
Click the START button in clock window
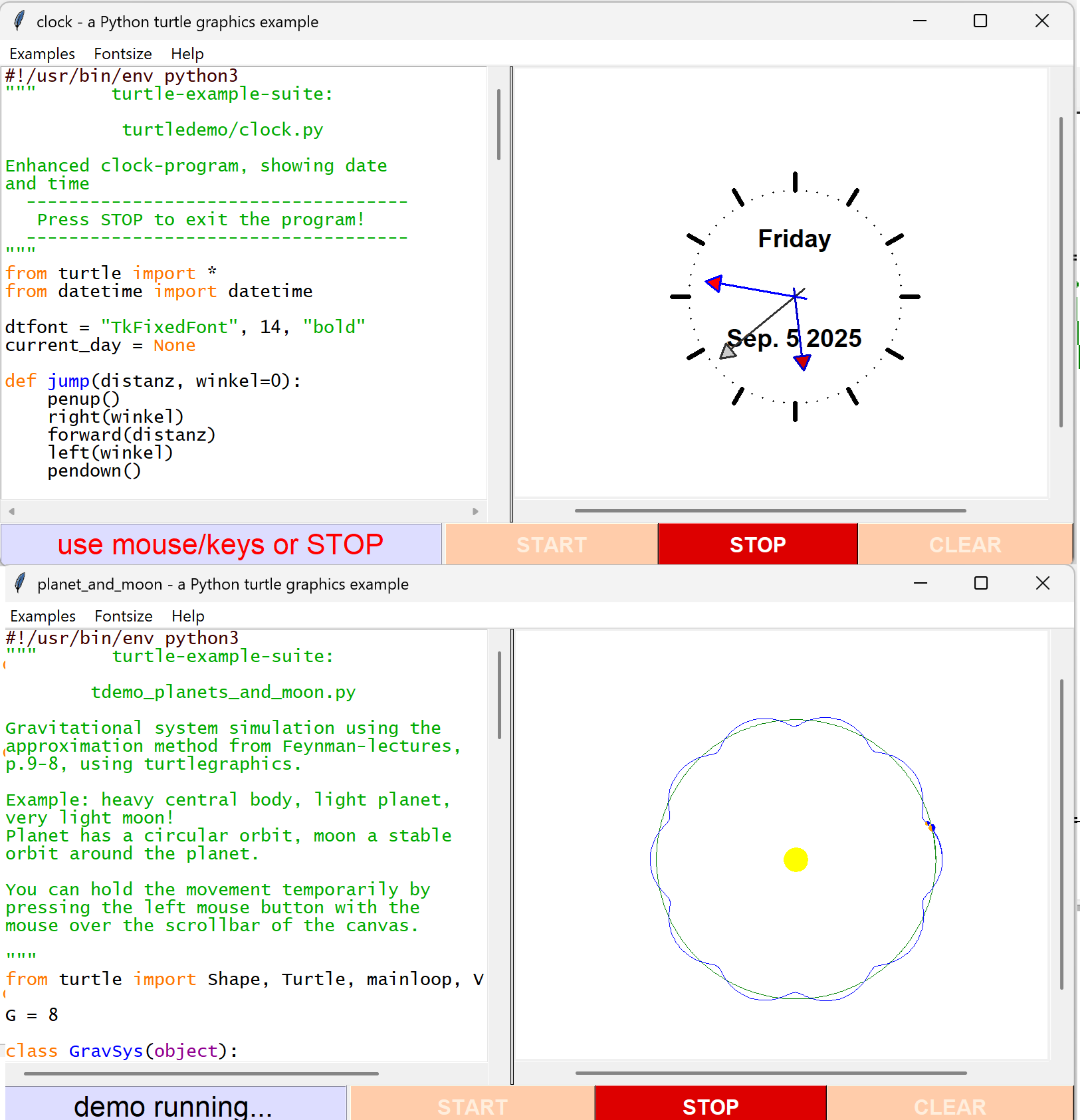551,545
